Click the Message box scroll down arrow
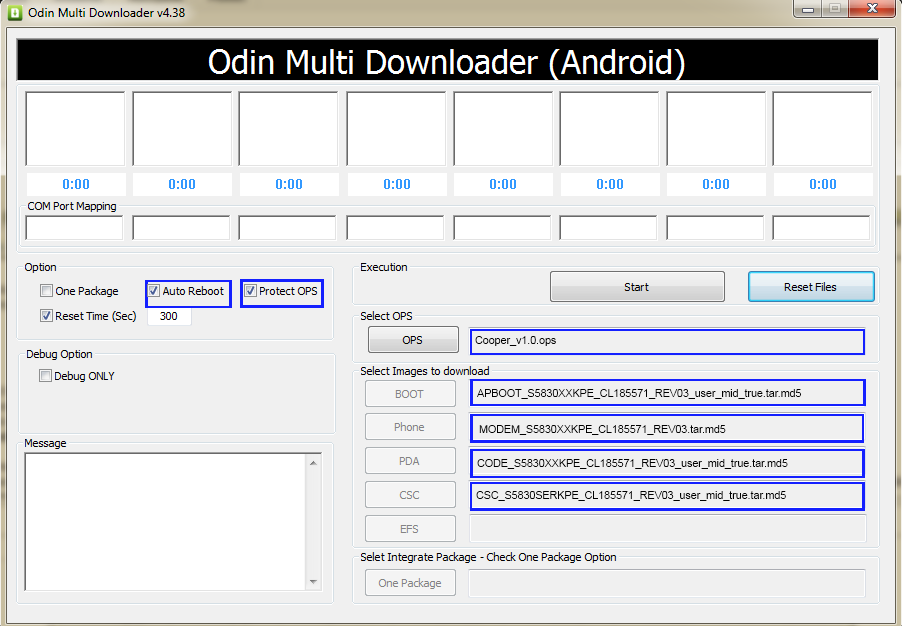This screenshot has width=902, height=626. pyautogui.click(x=314, y=582)
